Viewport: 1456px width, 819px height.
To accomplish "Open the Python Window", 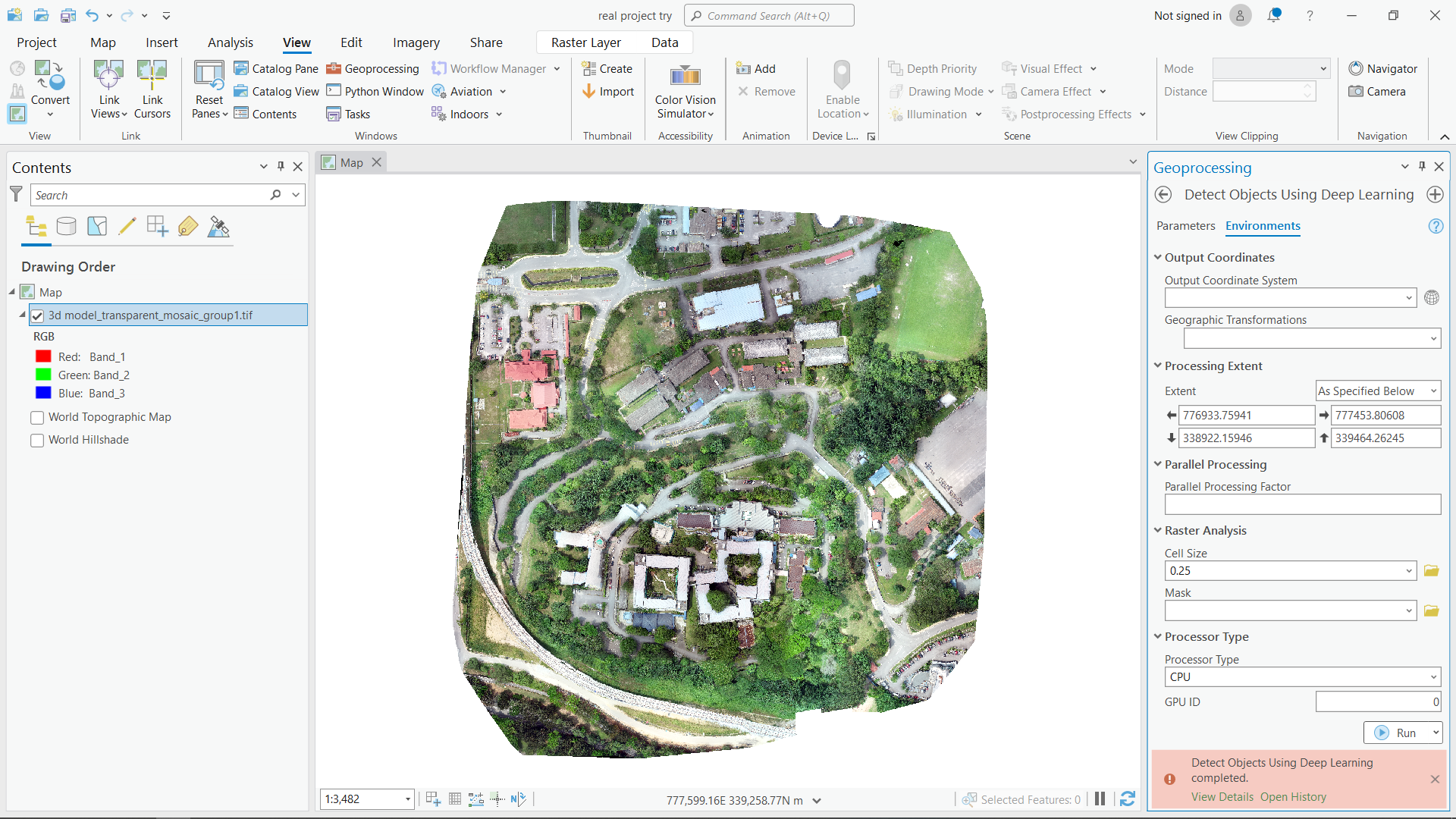I will click(375, 91).
